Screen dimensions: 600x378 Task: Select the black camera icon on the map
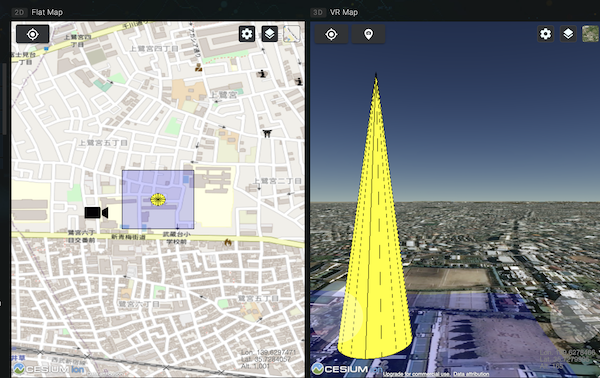pyautogui.click(x=96, y=213)
